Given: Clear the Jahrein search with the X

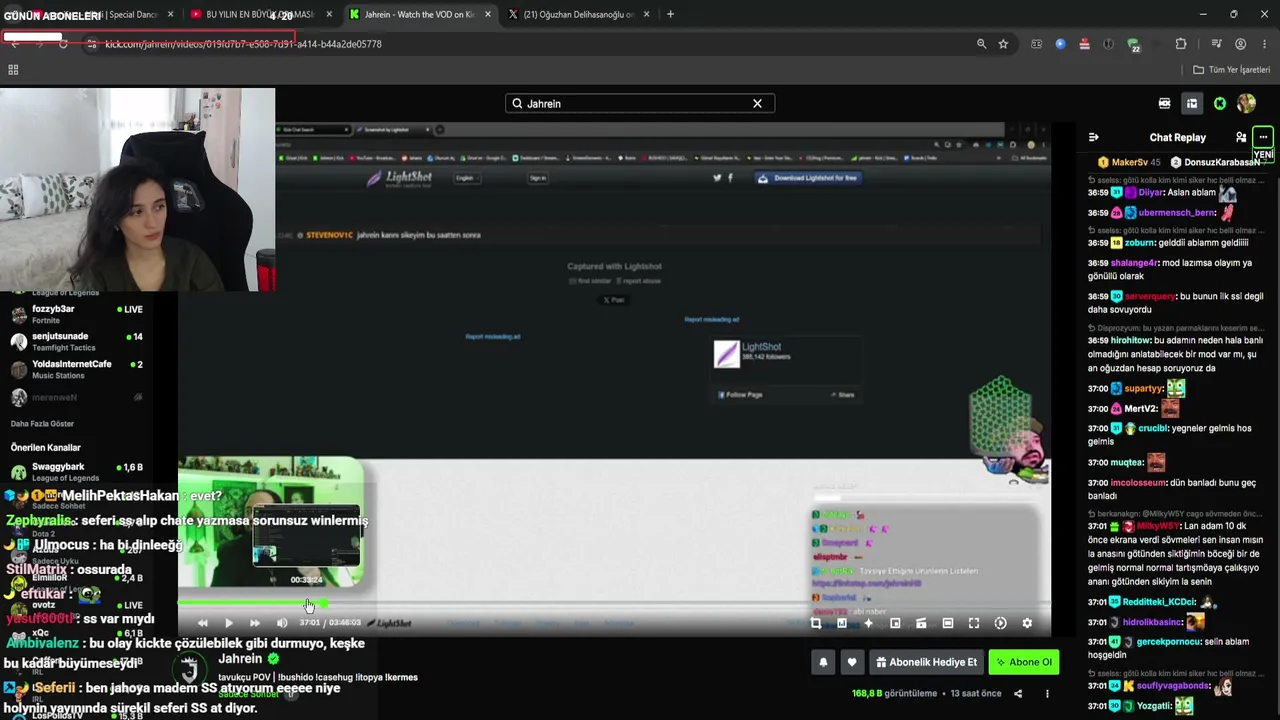Looking at the screenshot, I should point(757,103).
